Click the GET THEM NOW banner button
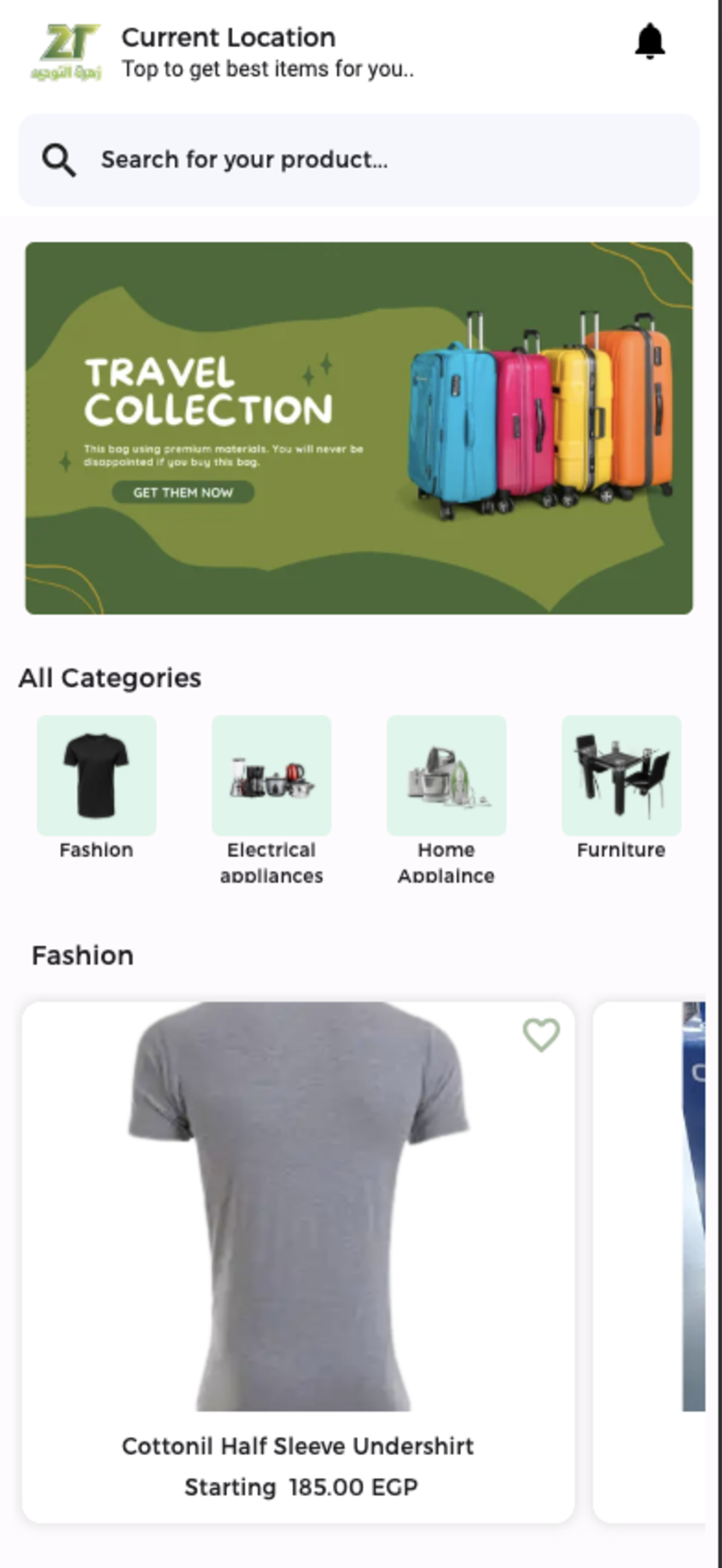 (x=183, y=493)
